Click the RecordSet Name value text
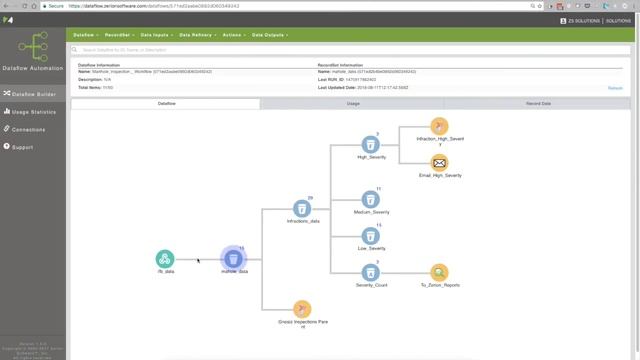This screenshot has height=360, width=640. pos(373,72)
